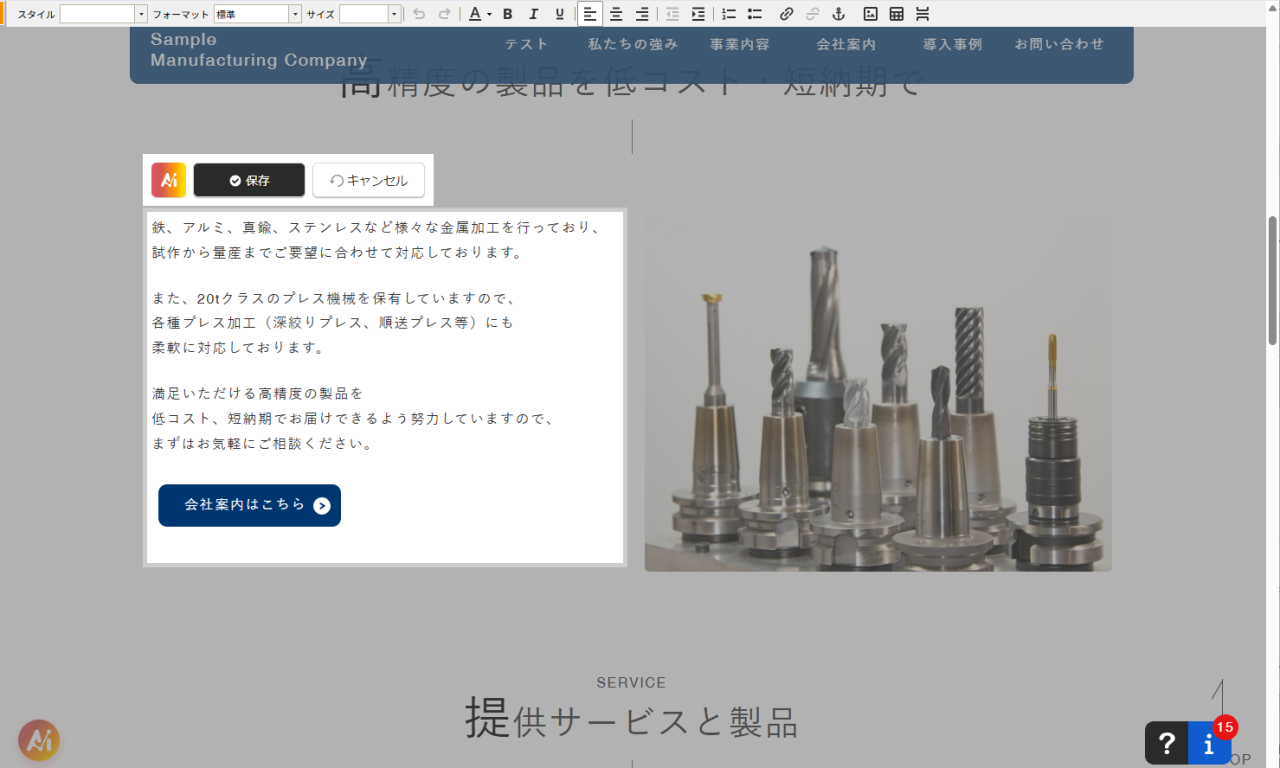Click the milling tools photo
This screenshot has width=1280, height=768.
pyautogui.click(x=878, y=393)
